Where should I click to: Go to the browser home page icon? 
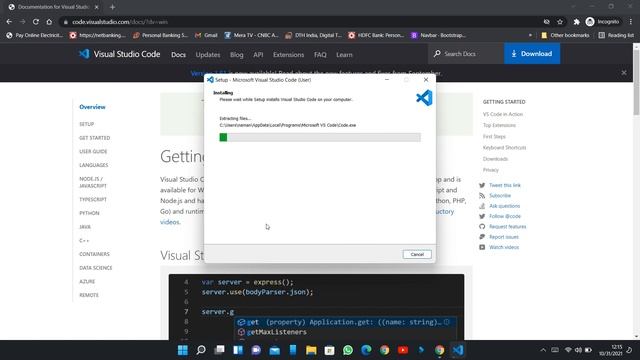coord(49,22)
